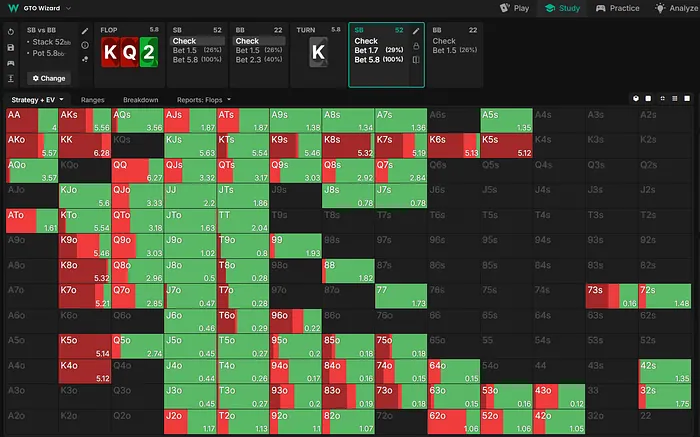
Task: Click the AKs cell in the matrix
Action: 84,120
